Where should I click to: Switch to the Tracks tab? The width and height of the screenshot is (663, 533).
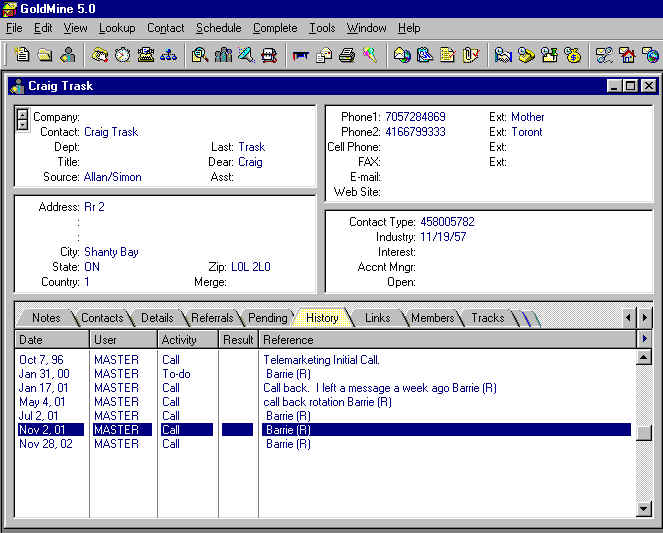click(x=488, y=318)
